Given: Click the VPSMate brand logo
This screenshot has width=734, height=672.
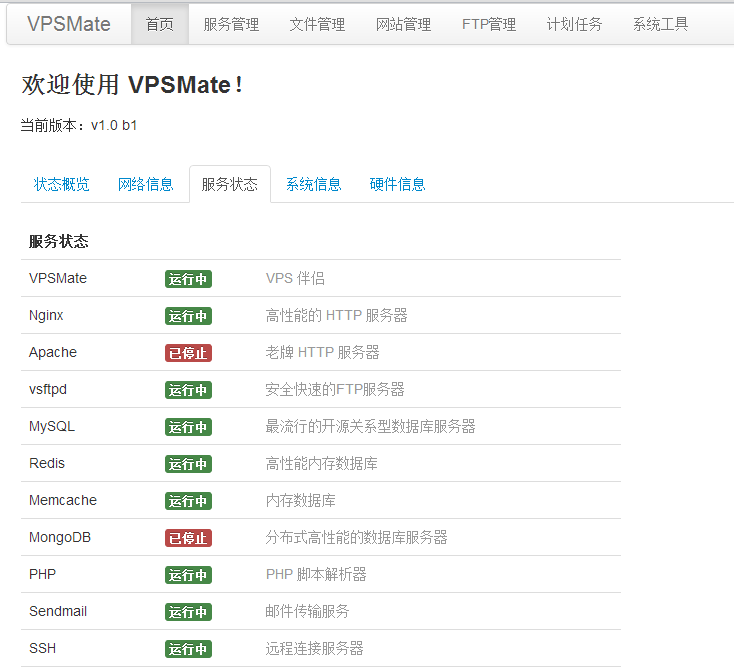Looking at the screenshot, I should [x=69, y=24].
